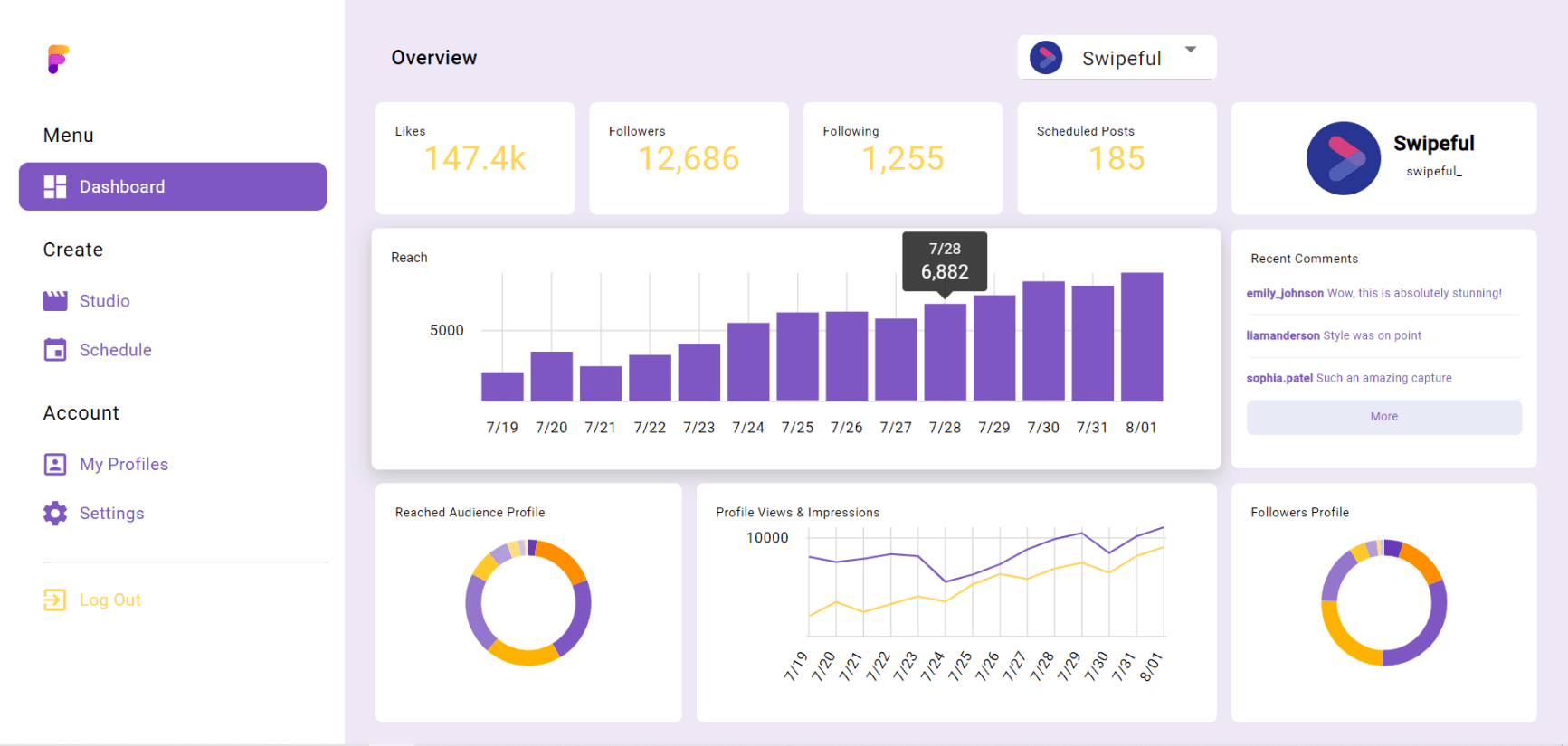Click the 10000 axis label on the line chart

pos(767,538)
